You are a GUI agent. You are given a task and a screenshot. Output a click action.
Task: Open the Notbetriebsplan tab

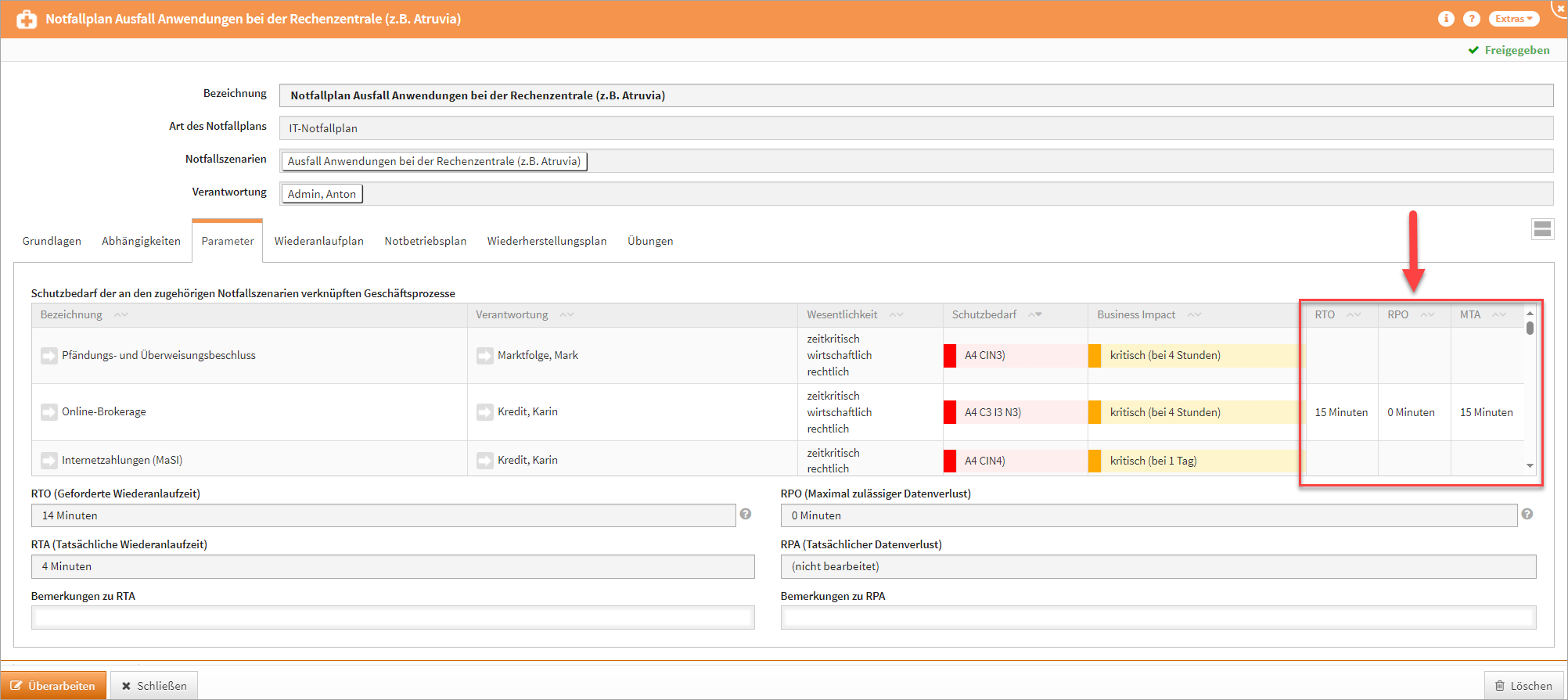[425, 241]
